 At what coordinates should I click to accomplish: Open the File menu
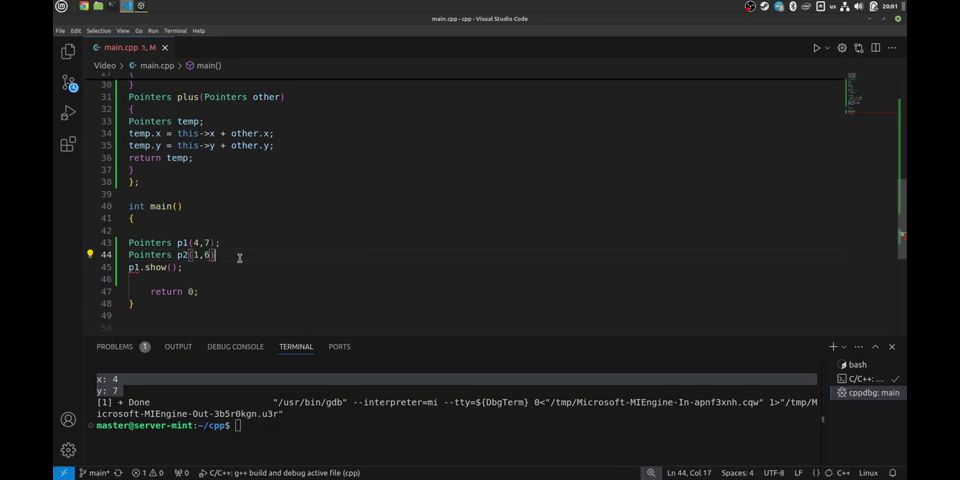[60, 31]
